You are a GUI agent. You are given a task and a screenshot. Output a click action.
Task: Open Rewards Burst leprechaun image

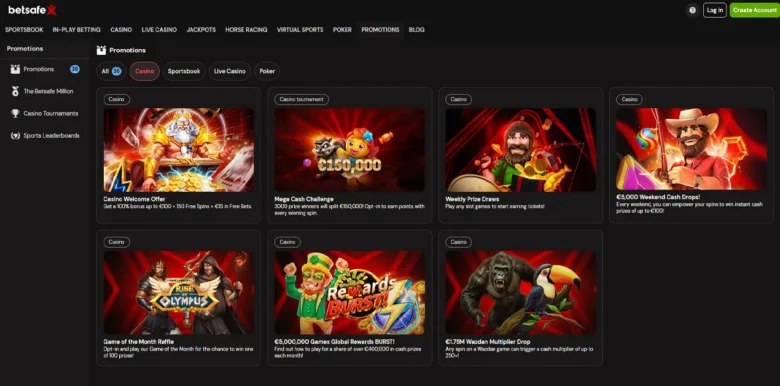point(350,292)
